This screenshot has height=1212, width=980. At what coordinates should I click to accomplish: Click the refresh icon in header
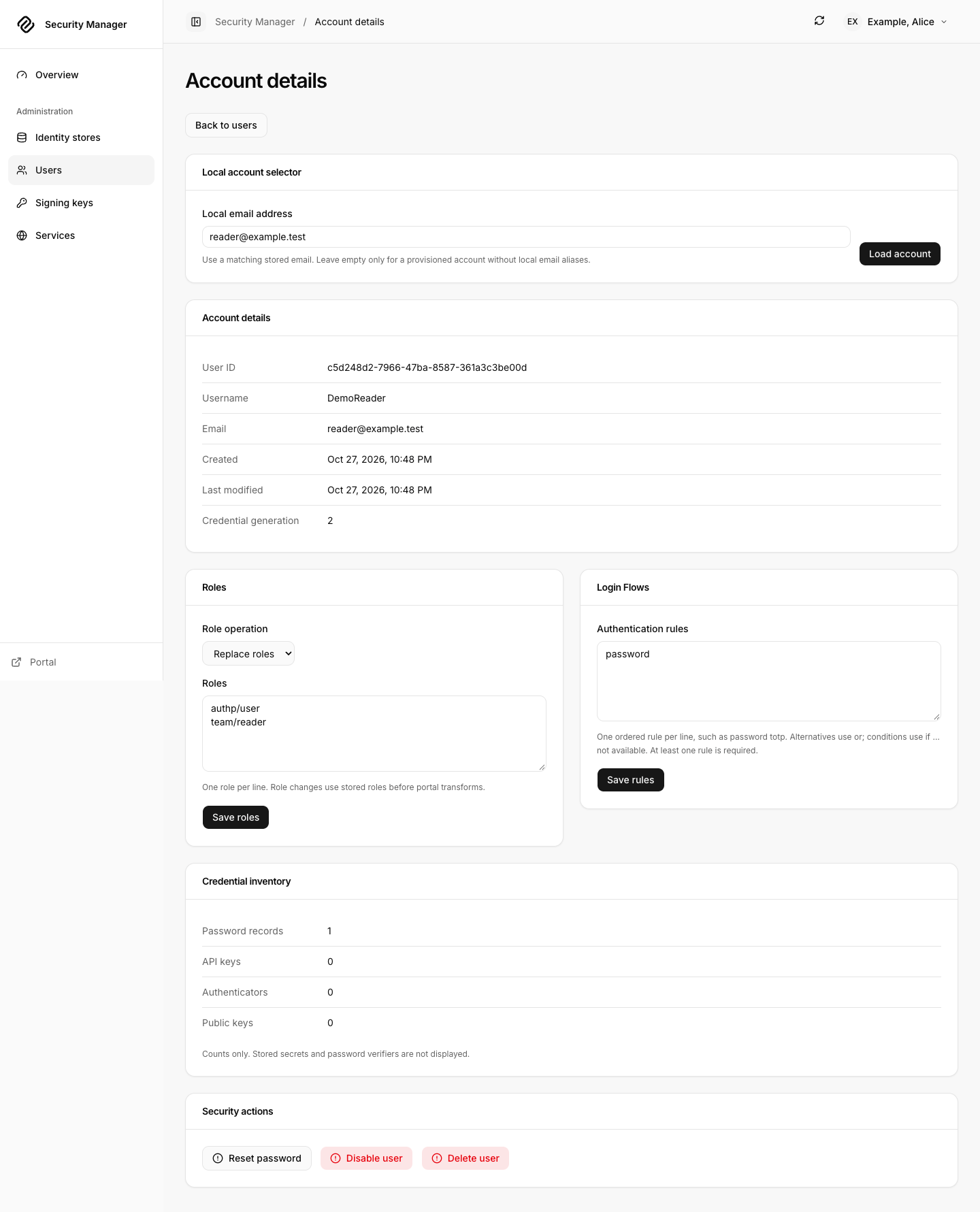[819, 21]
